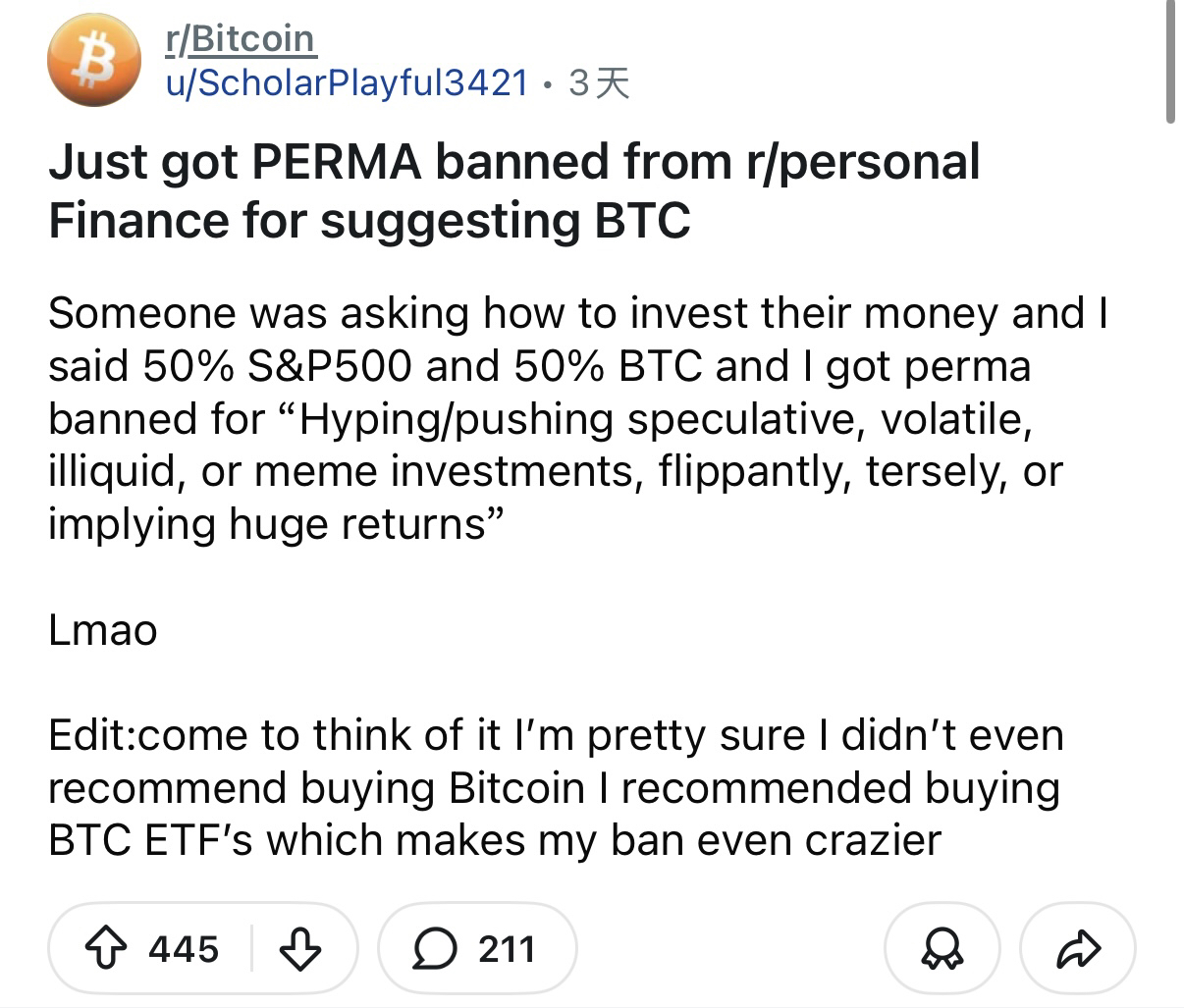Click the 211 comments count
Screen dimensions: 1184x1008
click(x=507, y=948)
